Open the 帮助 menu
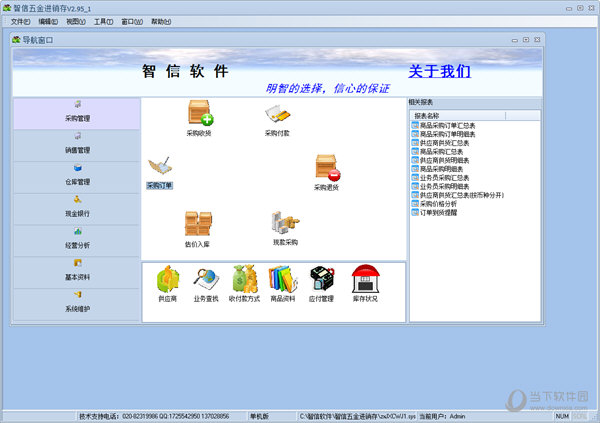Image resolution: width=600 pixels, height=423 pixels. click(x=161, y=22)
